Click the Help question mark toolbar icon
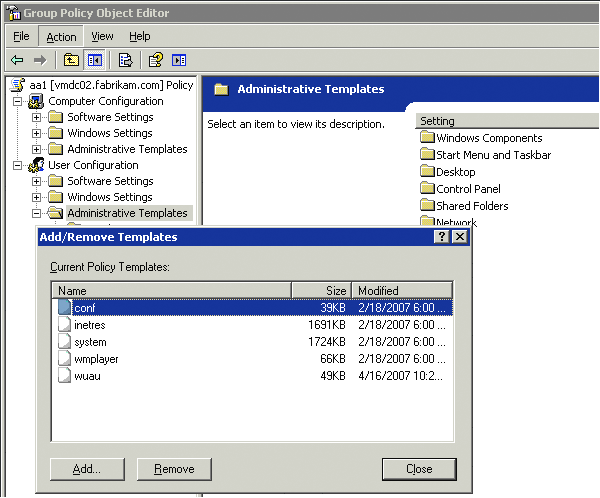The image size is (600, 498). [x=156, y=60]
